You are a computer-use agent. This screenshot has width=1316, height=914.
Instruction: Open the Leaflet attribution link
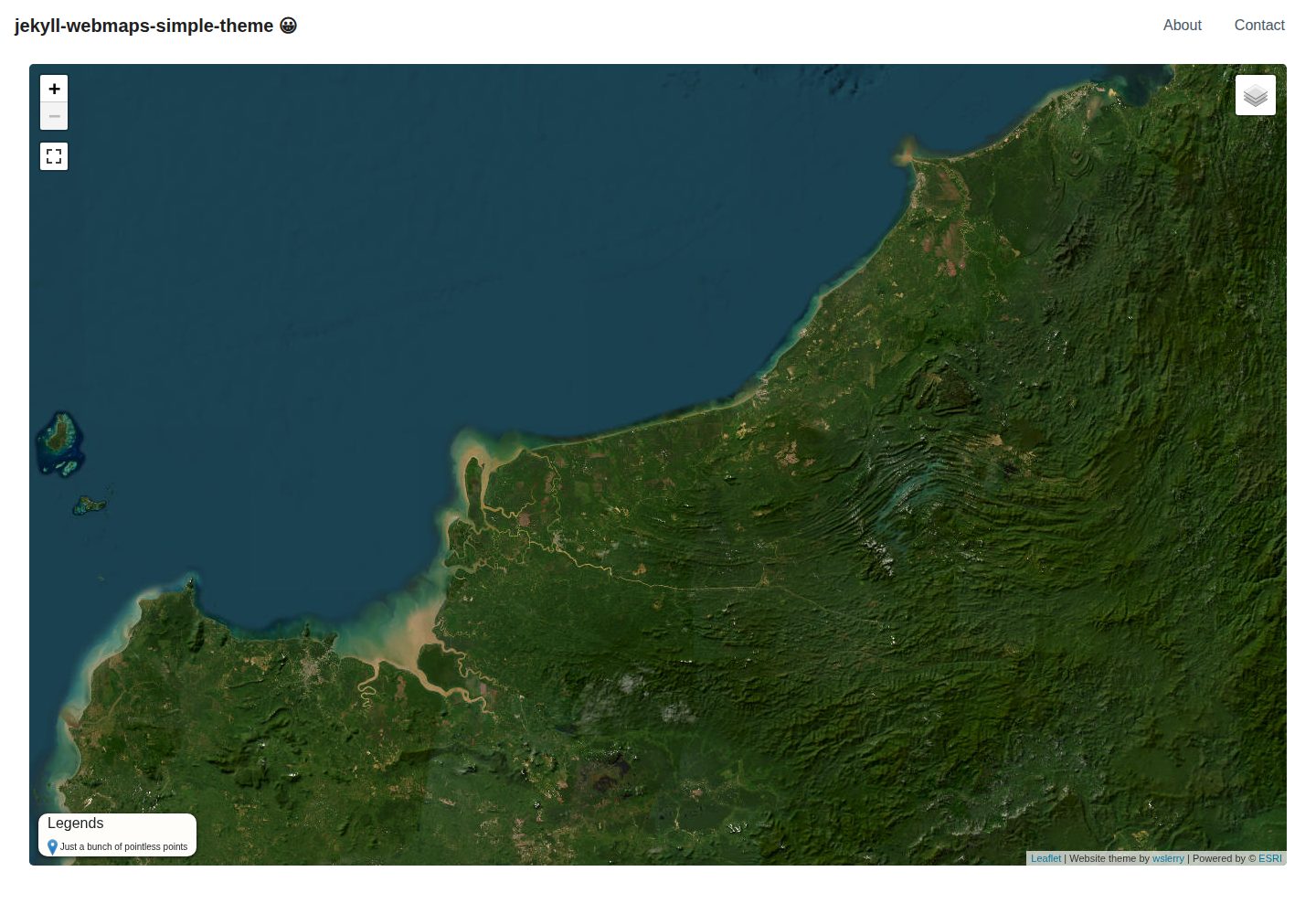tap(1045, 858)
